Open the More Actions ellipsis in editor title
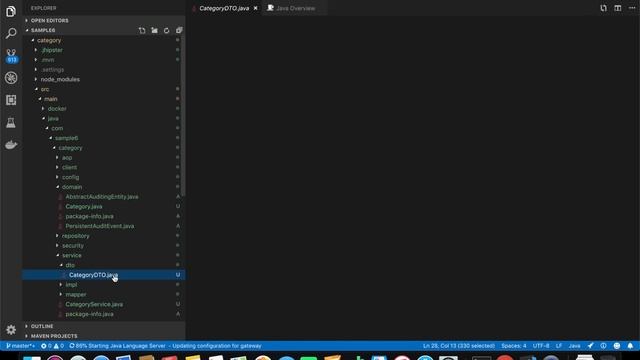The width and height of the screenshot is (640, 360). point(632,8)
